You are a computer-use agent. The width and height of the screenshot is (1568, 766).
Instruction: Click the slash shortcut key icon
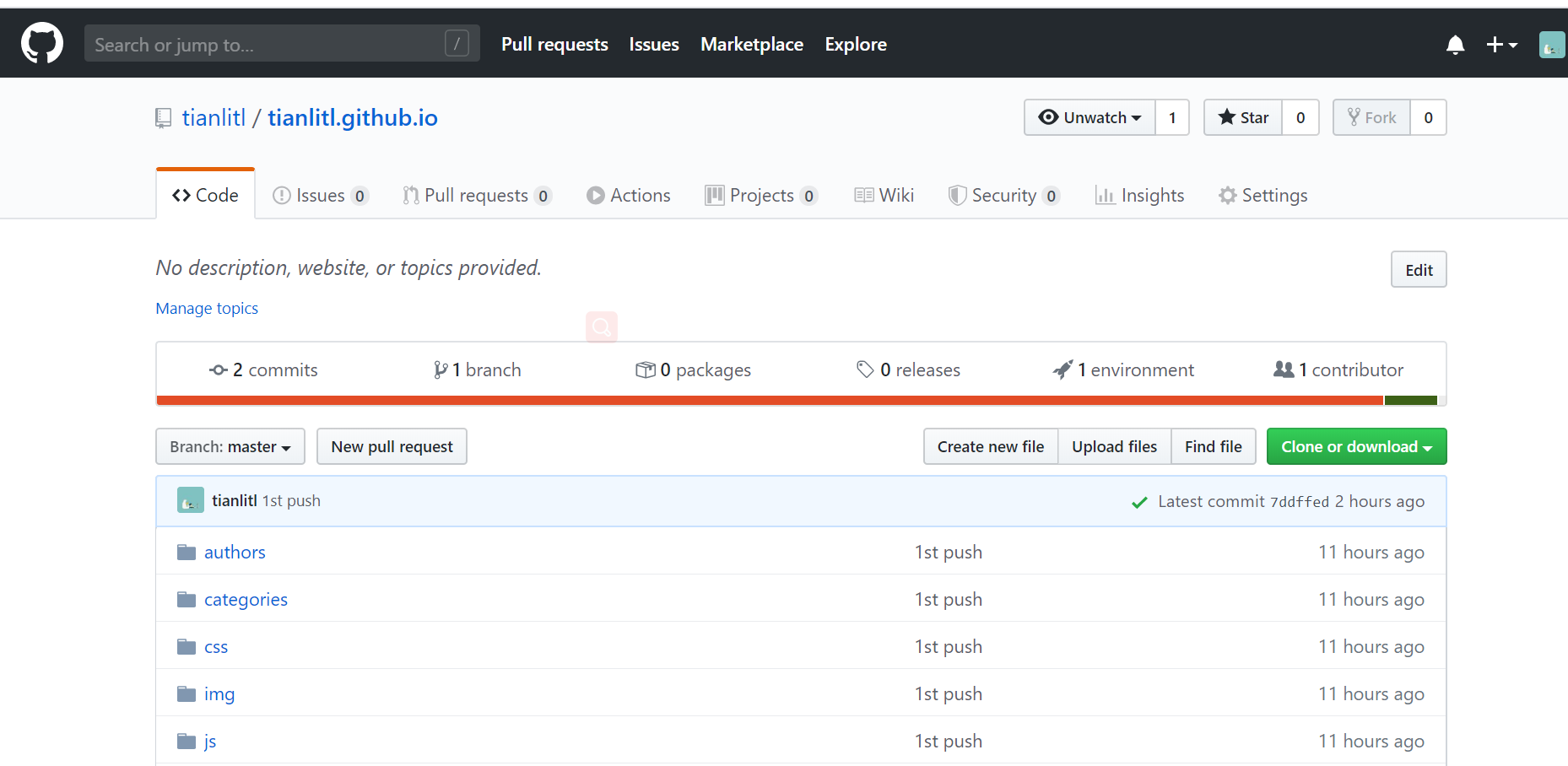(457, 43)
